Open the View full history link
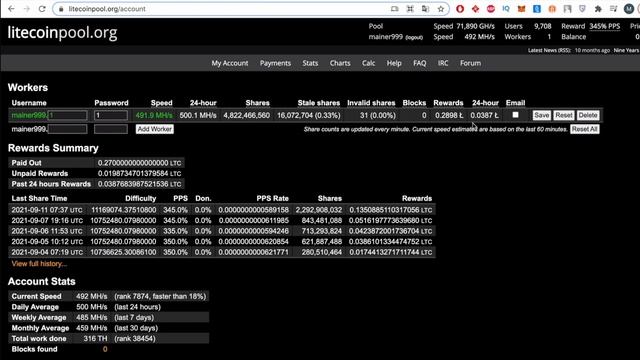640x360 pixels. point(39,264)
